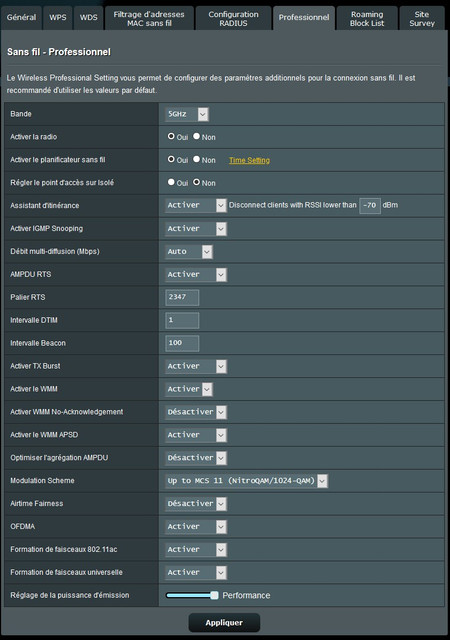Open Activer IGMP Snooping dropdown
This screenshot has width=450, height=640.
pyautogui.click(x=196, y=229)
